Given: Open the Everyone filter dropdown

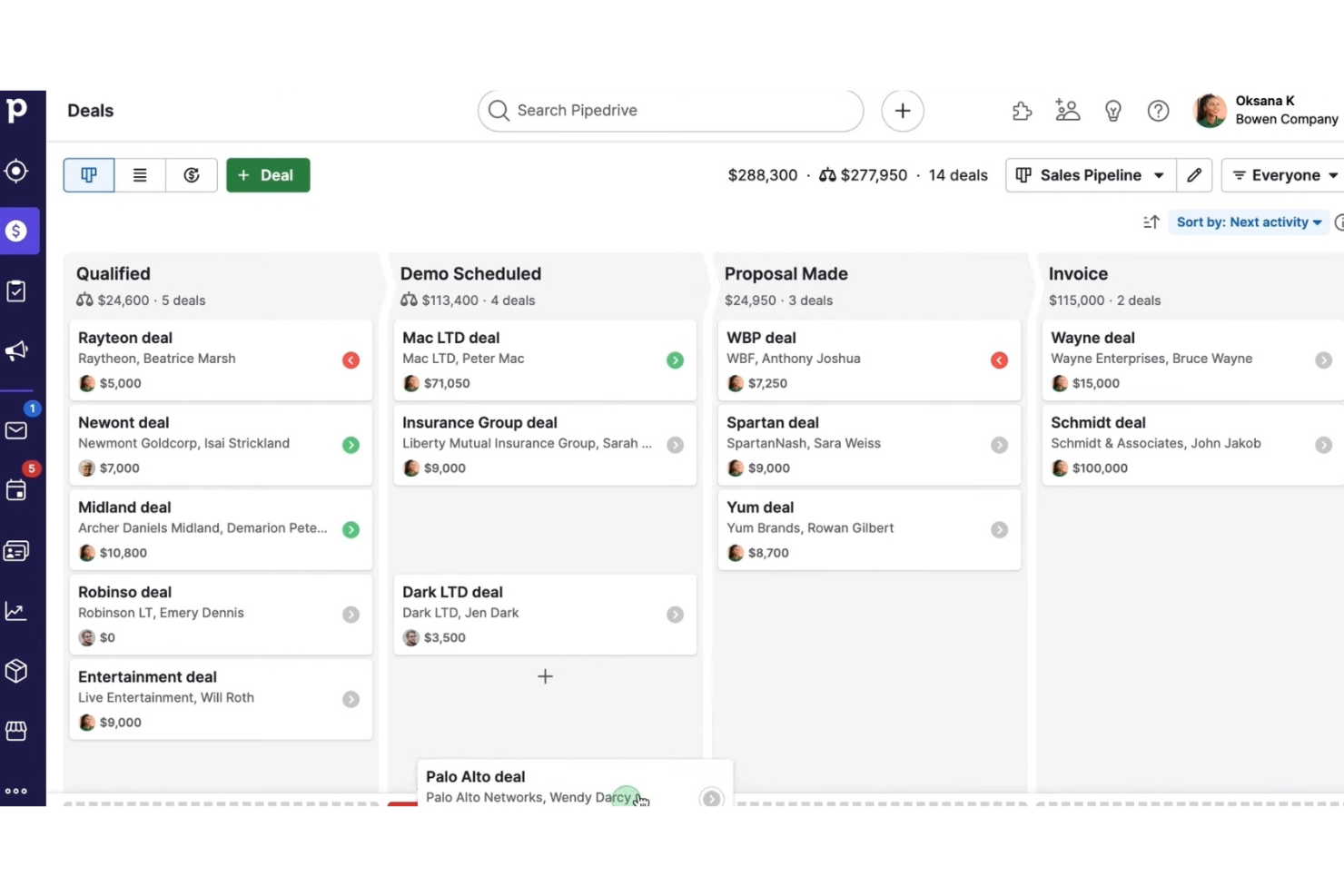Looking at the screenshot, I should [1283, 175].
